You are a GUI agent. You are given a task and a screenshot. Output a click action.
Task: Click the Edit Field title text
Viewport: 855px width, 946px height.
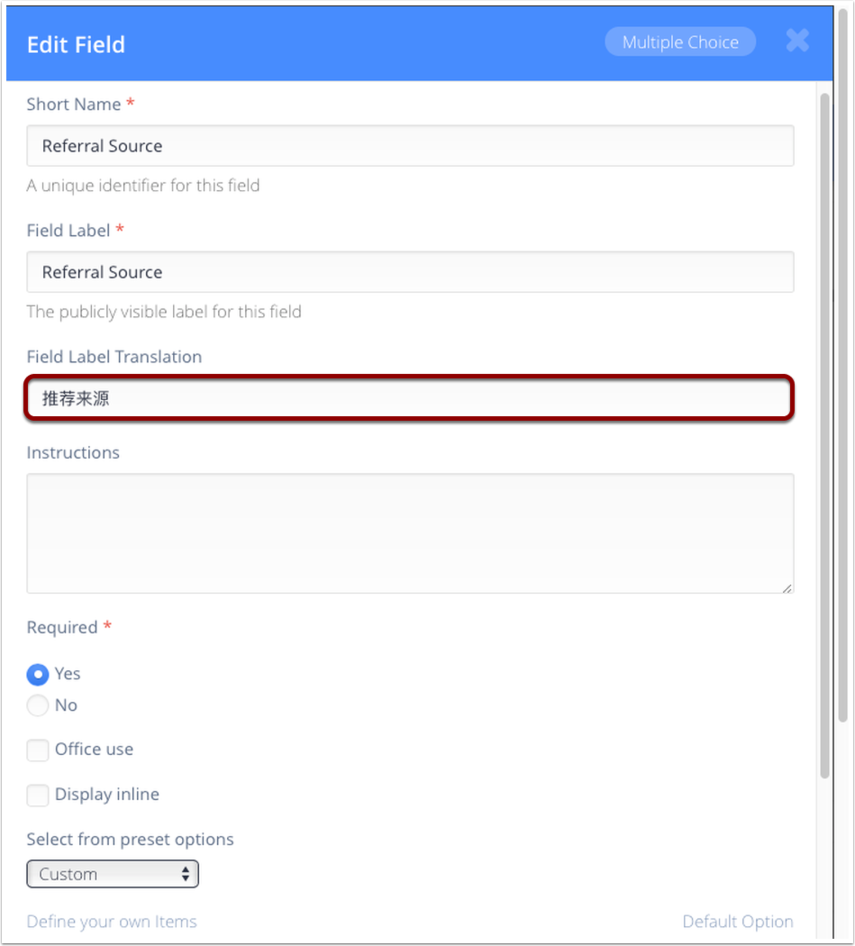pos(76,45)
